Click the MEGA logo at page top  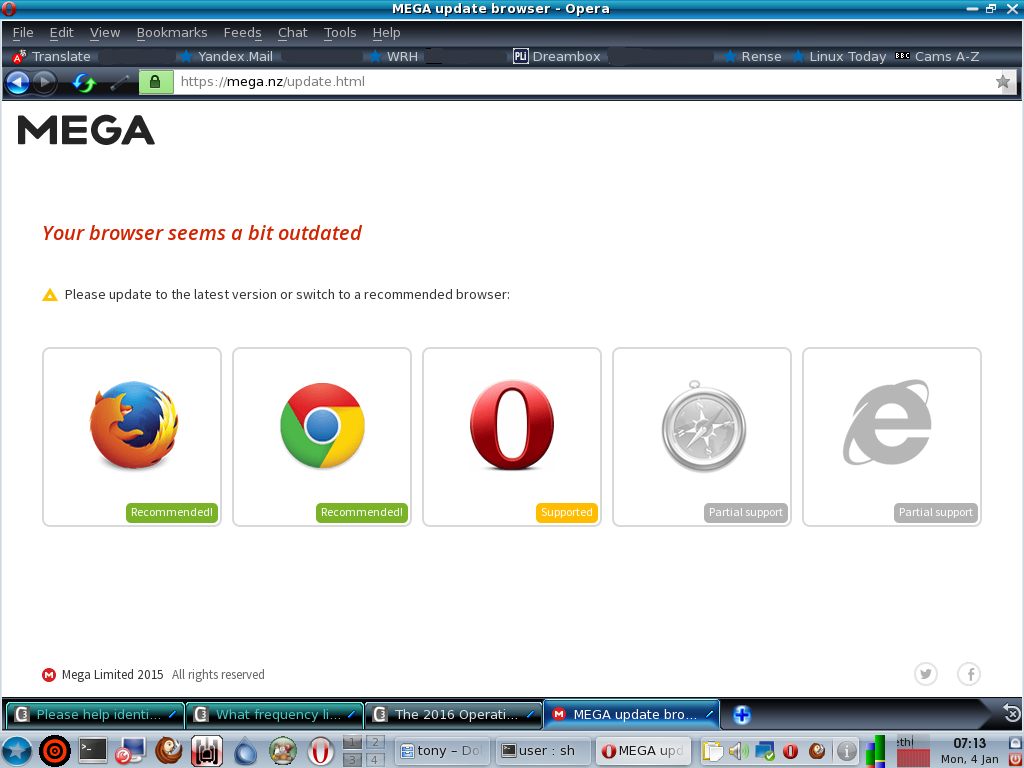[x=86, y=129]
